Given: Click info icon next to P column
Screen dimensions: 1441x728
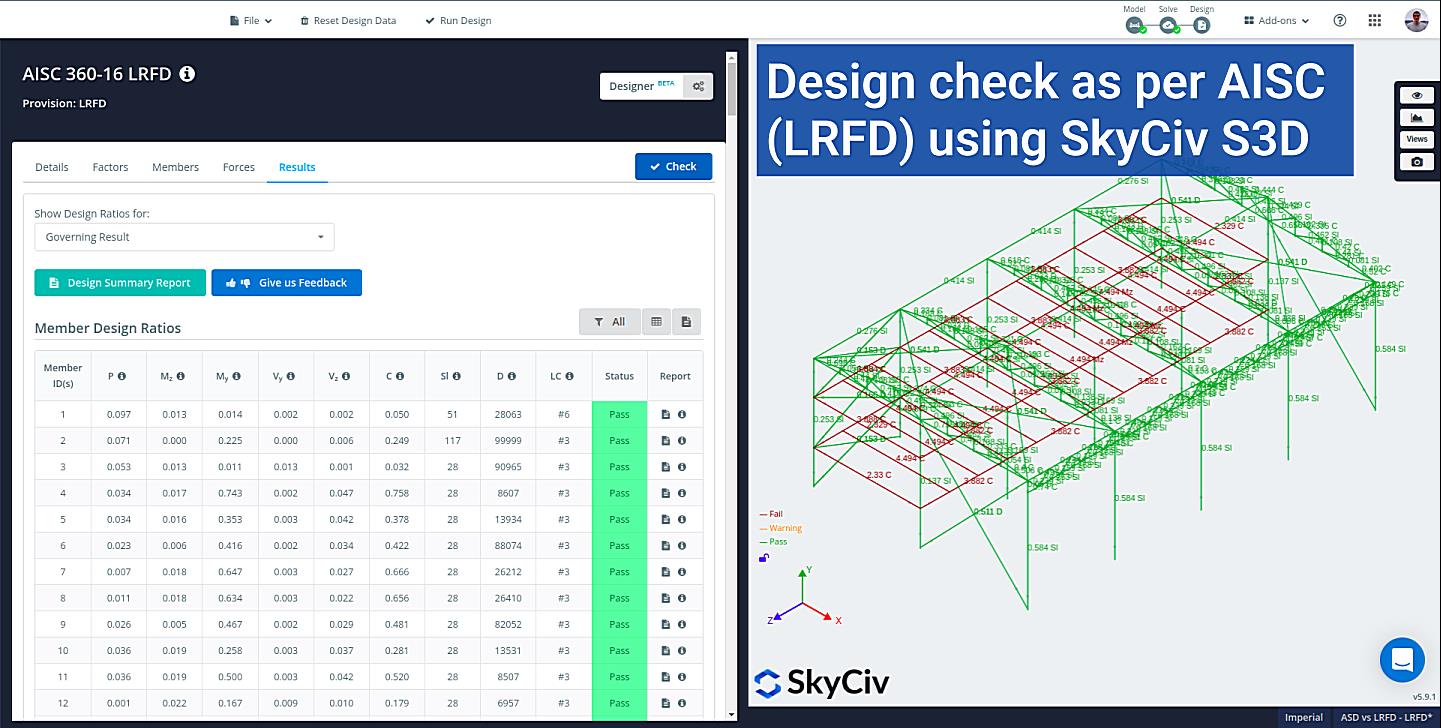Looking at the screenshot, I should [122, 377].
